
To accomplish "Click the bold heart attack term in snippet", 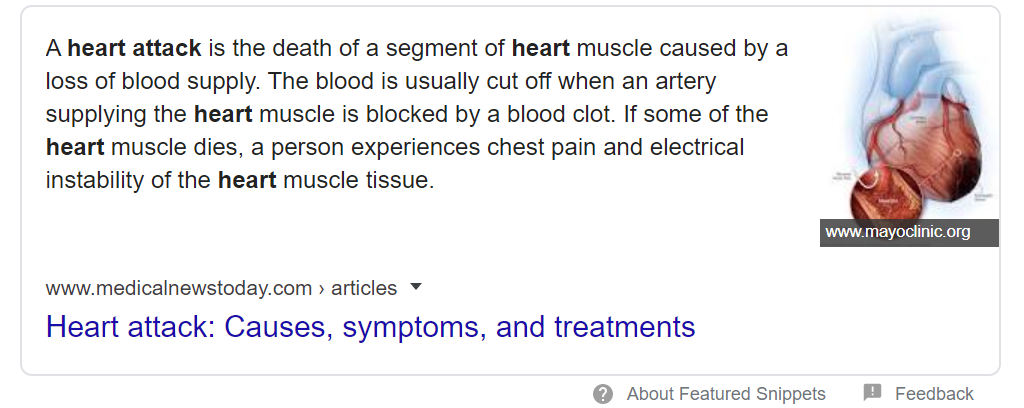I will tap(134, 47).
